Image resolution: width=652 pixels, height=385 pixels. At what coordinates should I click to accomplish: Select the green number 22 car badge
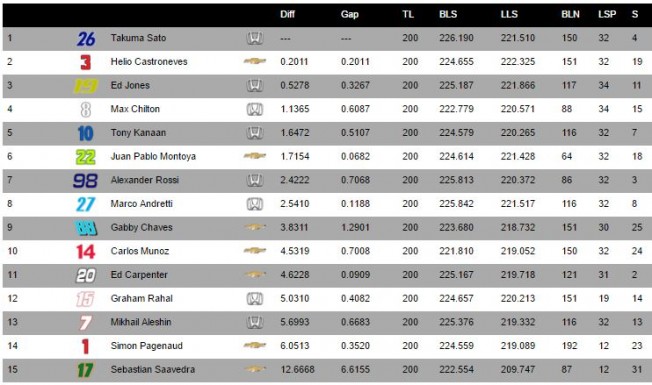point(86,157)
